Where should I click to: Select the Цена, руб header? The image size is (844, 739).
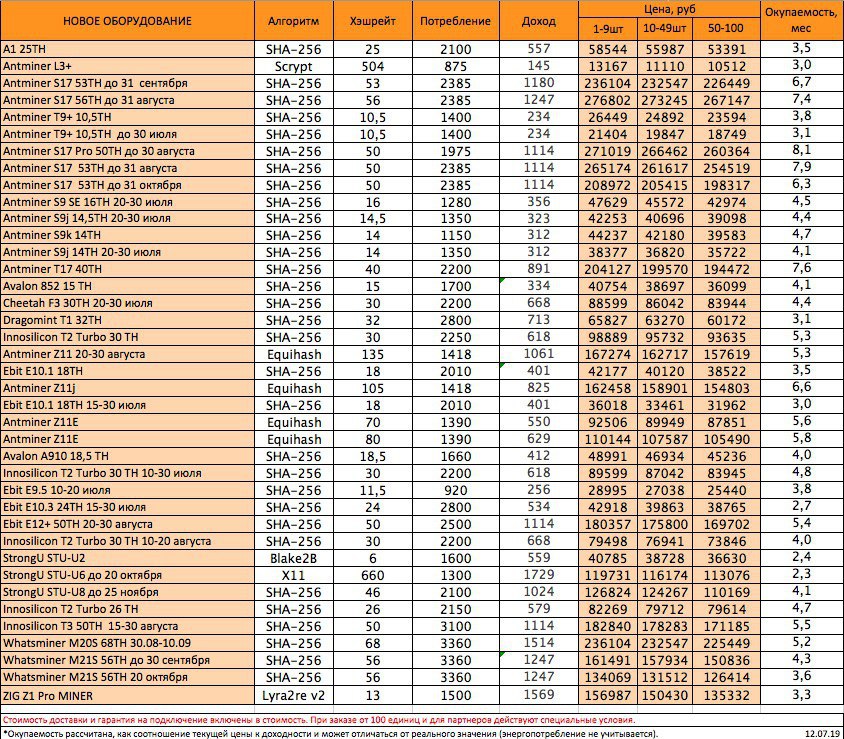tap(669, 9)
